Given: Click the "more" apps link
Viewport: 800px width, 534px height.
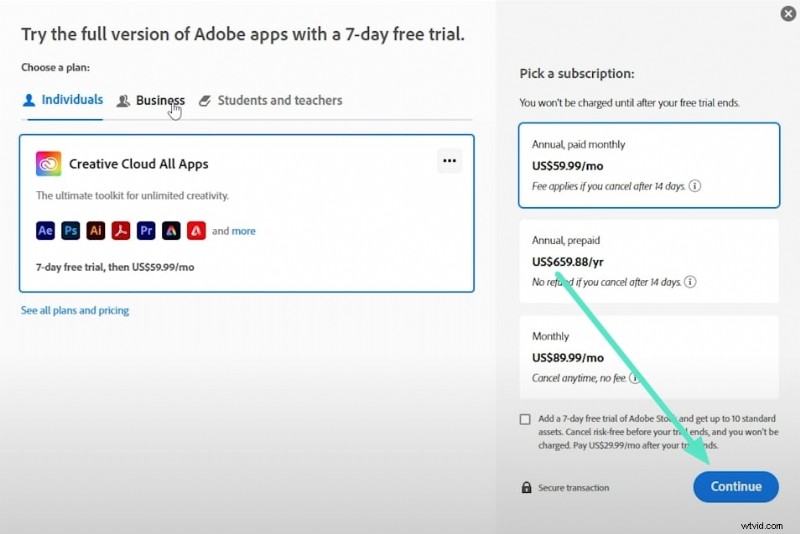Looking at the screenshot, I should click(243, 231).
